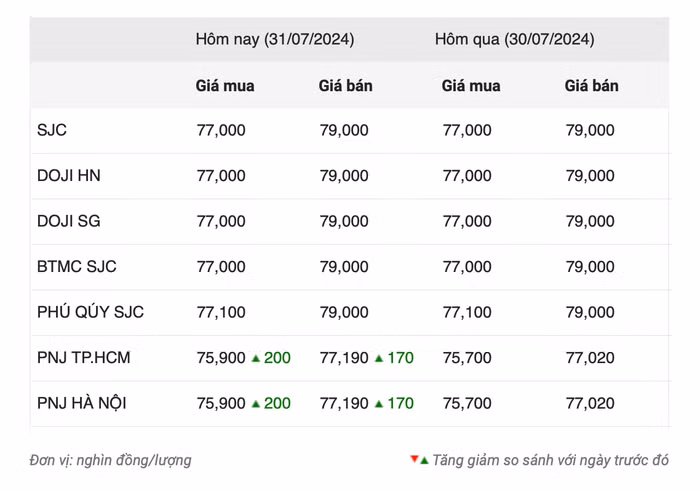Click today's 'Giá bán' column header
This screenshot has width=700, height=490.
click(346, 86)
